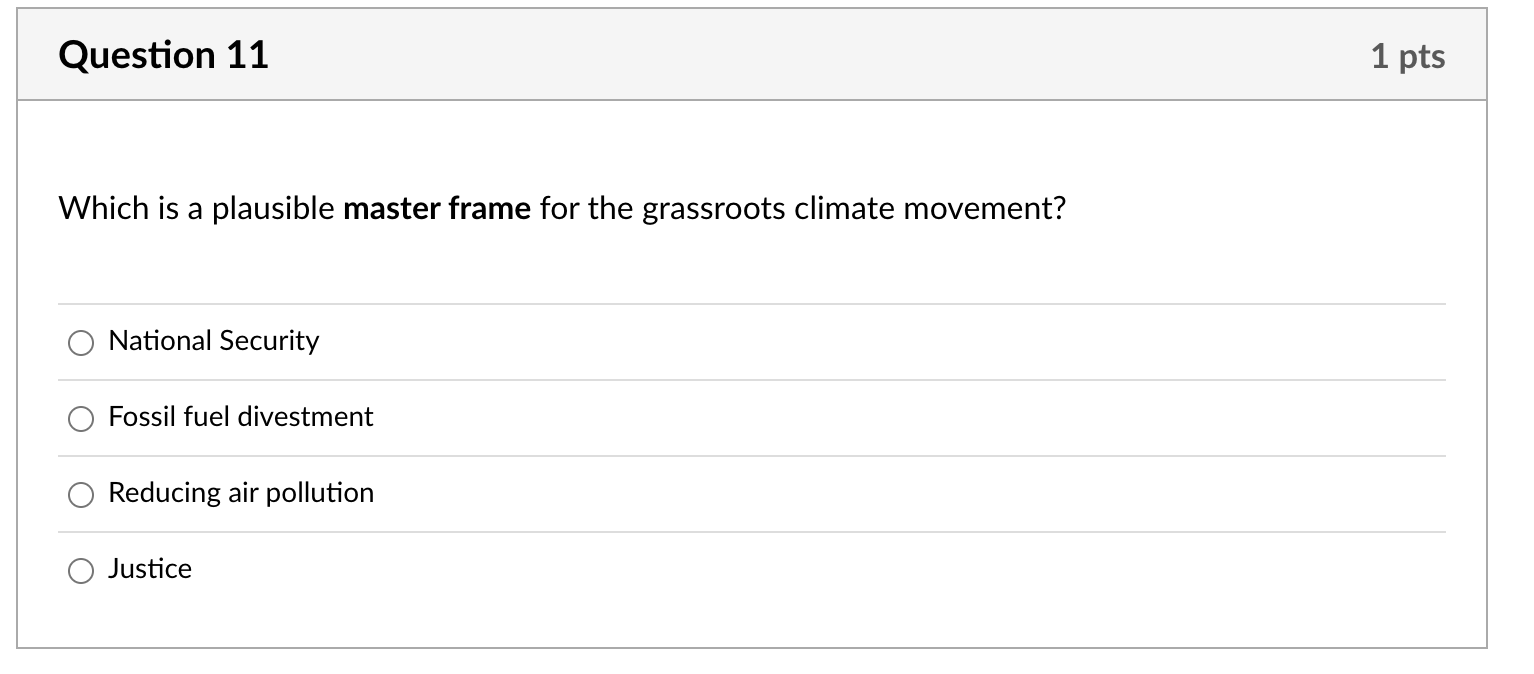Choose Reducing air pollution as your response

(x=81, y=494)
